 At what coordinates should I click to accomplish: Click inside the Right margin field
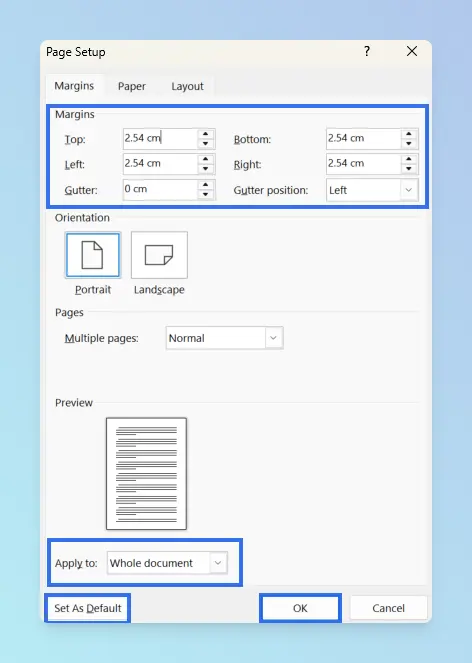tap(363, 164)
